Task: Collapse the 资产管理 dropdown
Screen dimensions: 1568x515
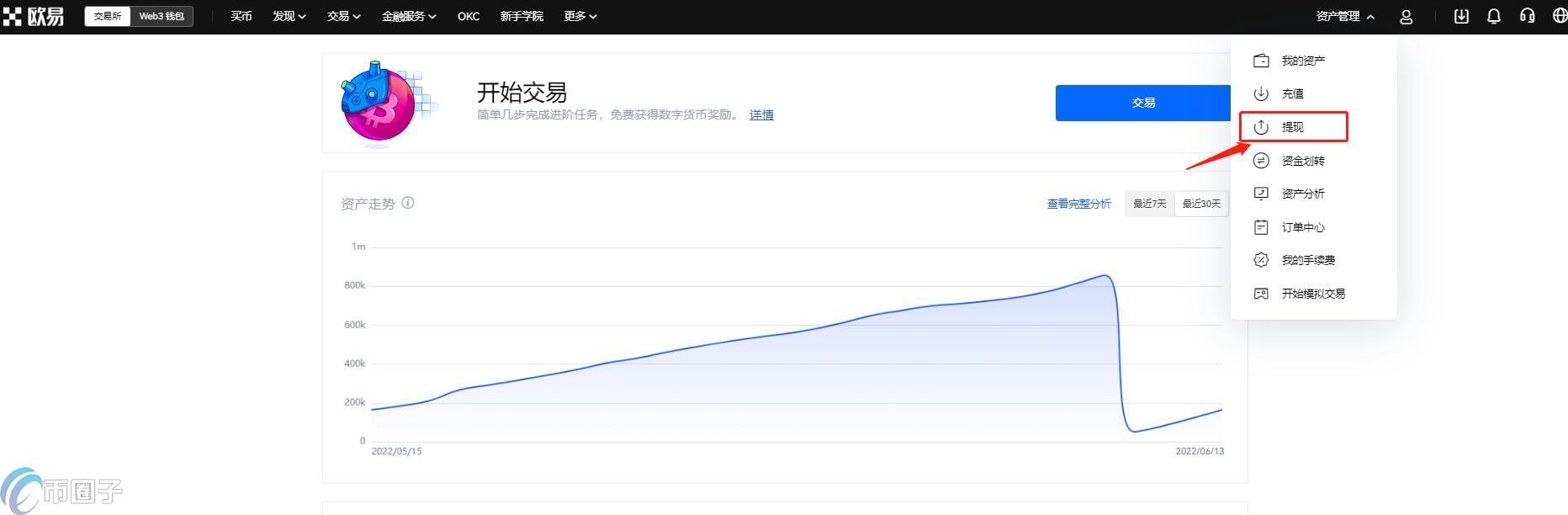Action: pyautogui.click(x=1345, y=16)
